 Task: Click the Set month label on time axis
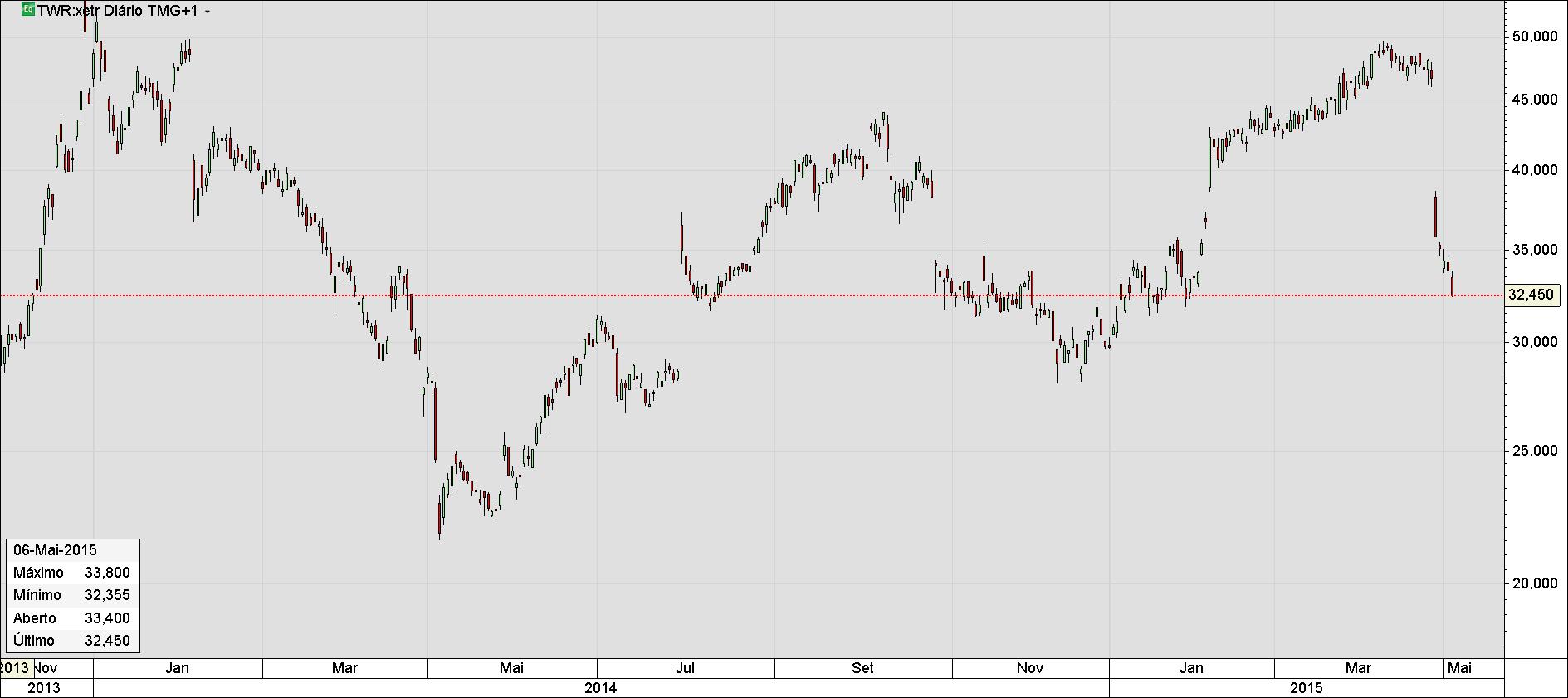[863, 668]
